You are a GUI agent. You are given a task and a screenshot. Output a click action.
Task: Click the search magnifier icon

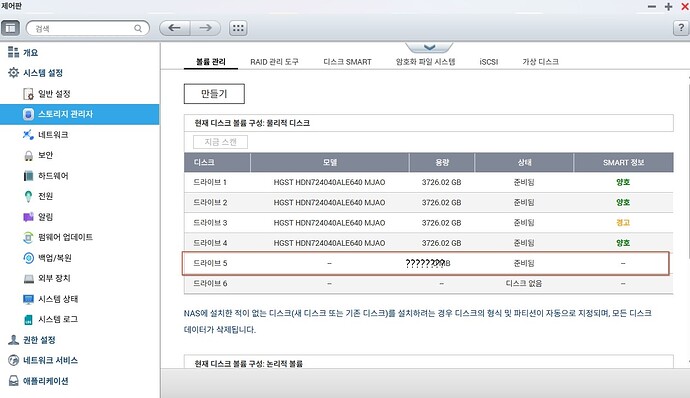(x=138, y=29)
